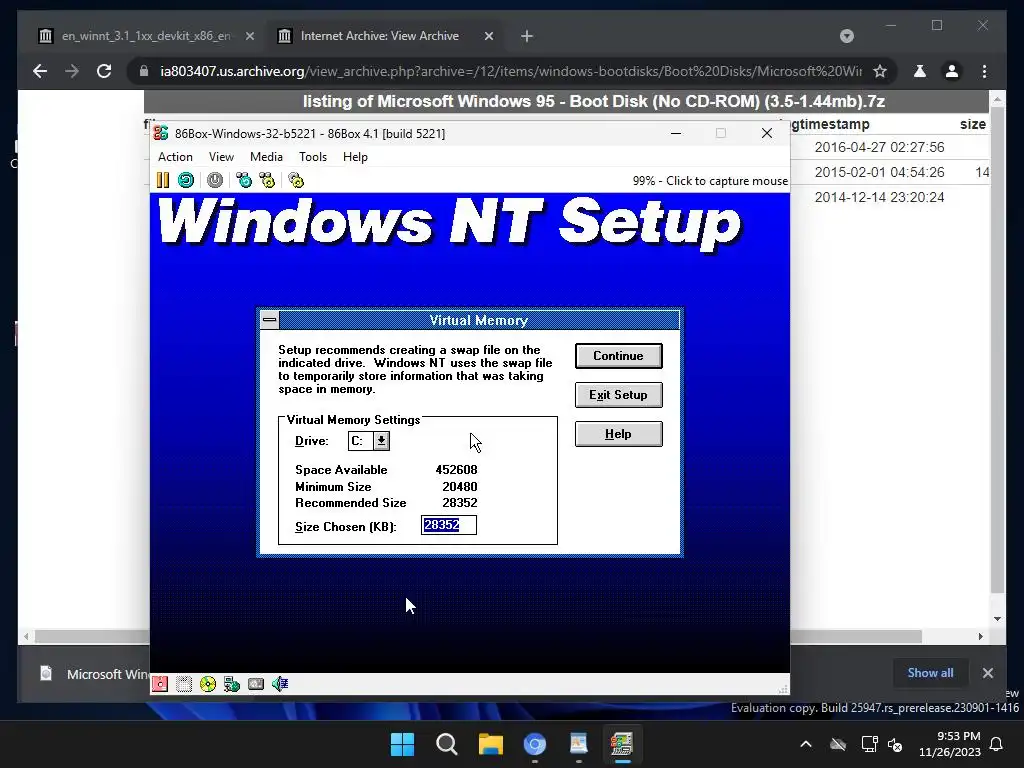Click the Recommended Size value 28352 in the settings list

(x=460, y=503)
